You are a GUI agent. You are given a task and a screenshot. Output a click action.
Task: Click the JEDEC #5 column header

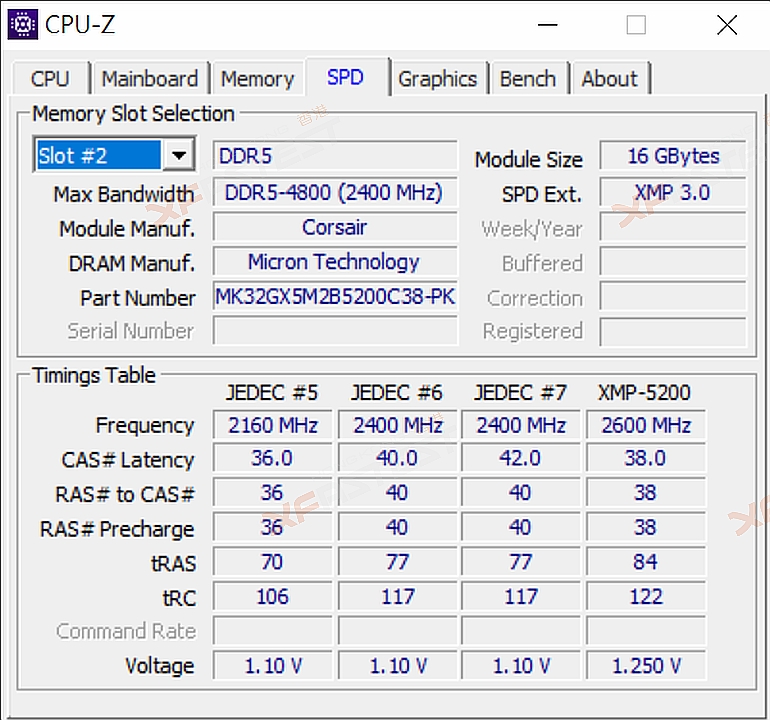tap(272, 392)
